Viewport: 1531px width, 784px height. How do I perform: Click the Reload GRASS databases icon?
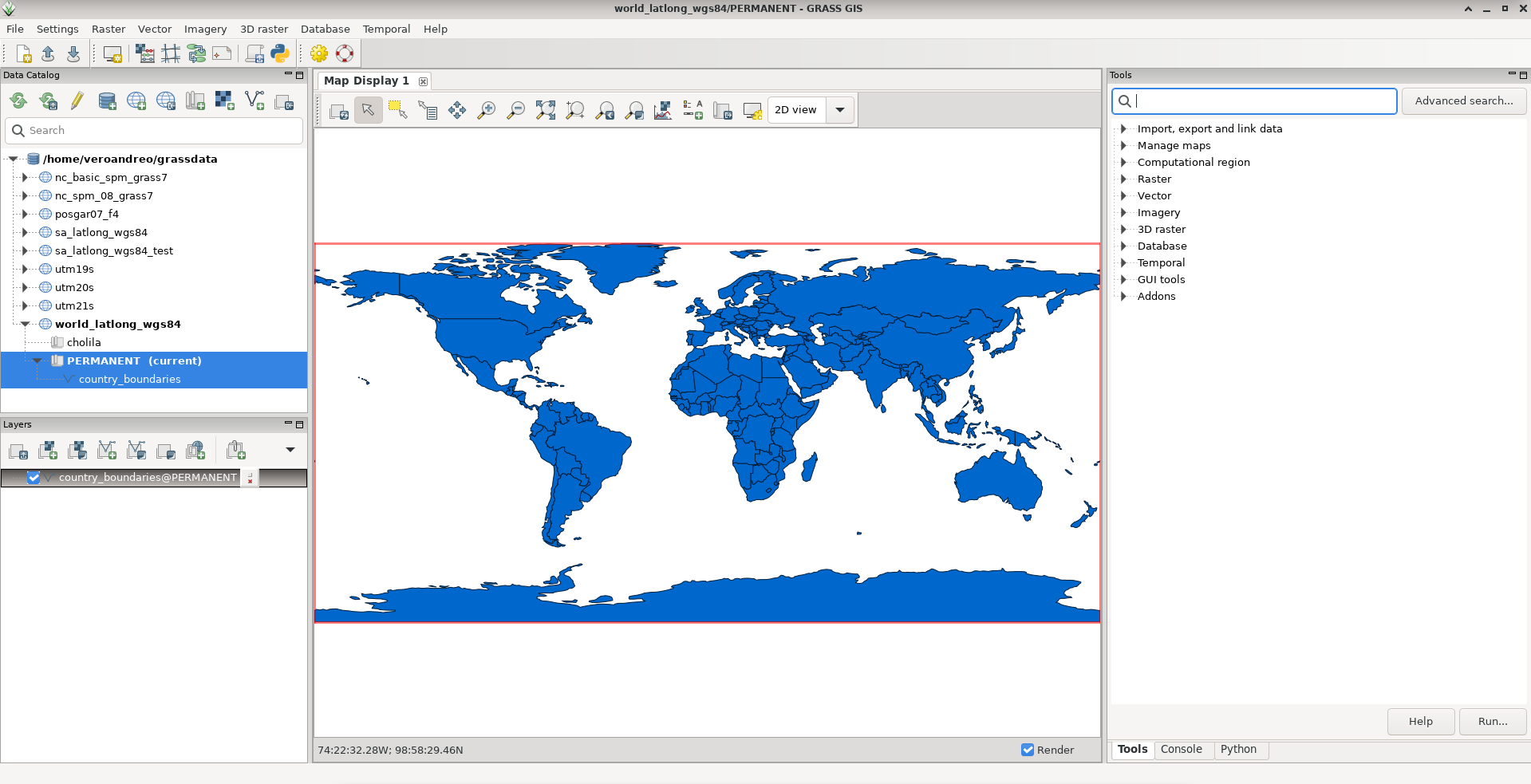[x=18, y=100]
